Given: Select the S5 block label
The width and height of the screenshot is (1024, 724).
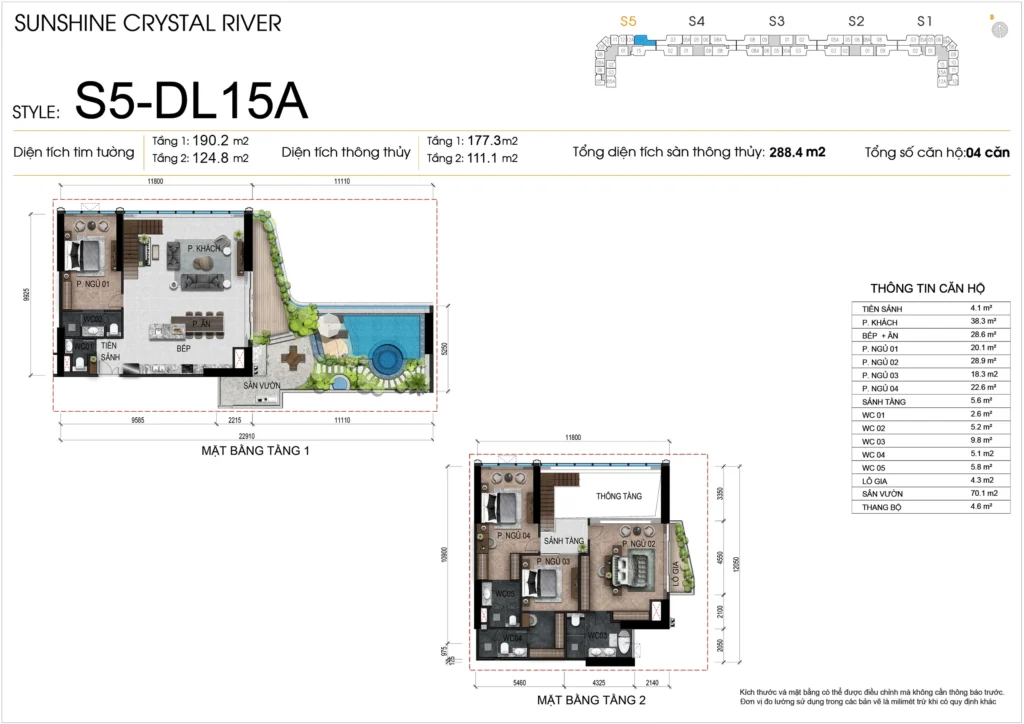Looking at the screenshot, I should click(x=628, y=20).
